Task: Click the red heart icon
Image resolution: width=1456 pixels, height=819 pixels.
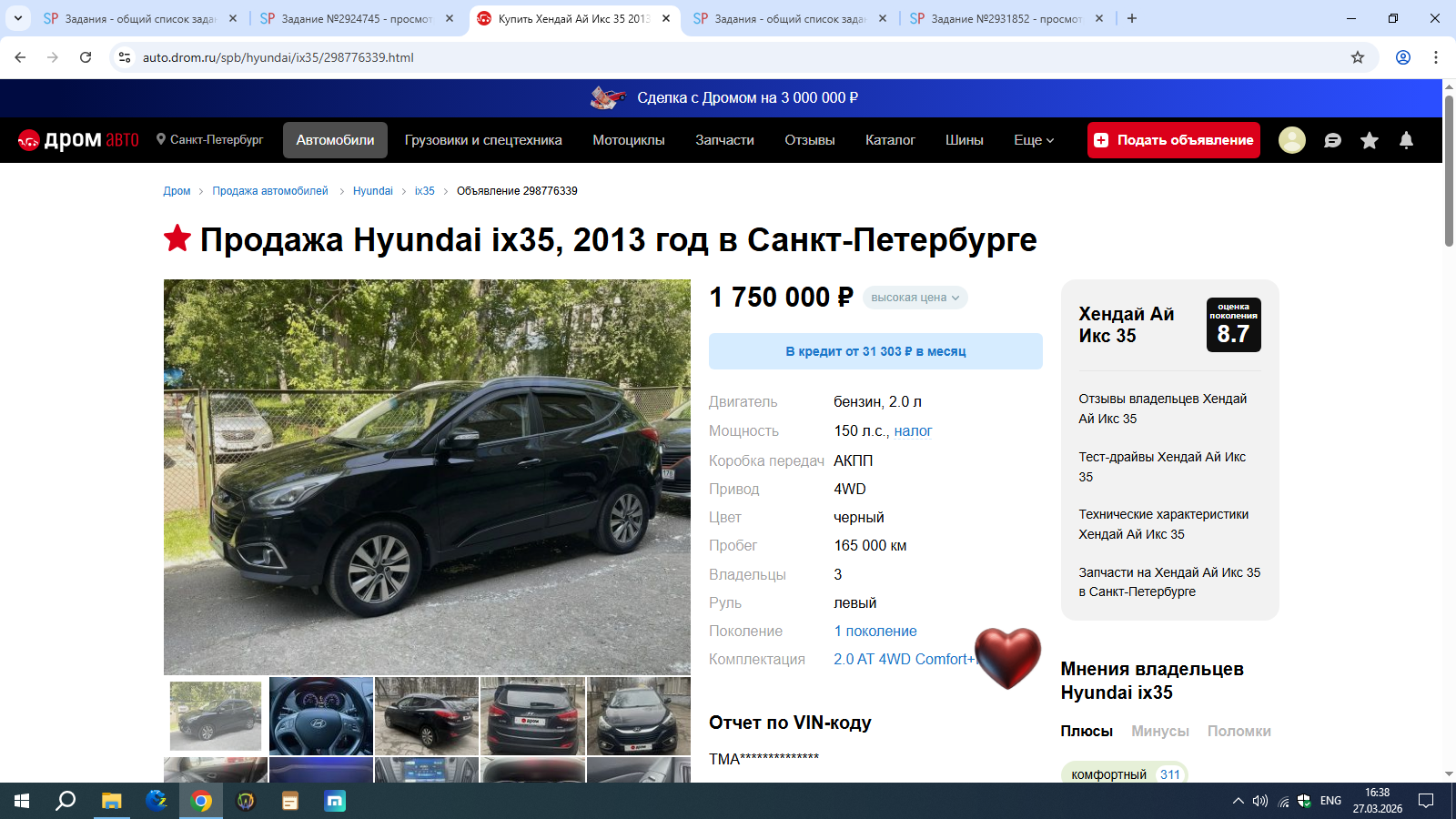Action: [x=1007, y=657]
